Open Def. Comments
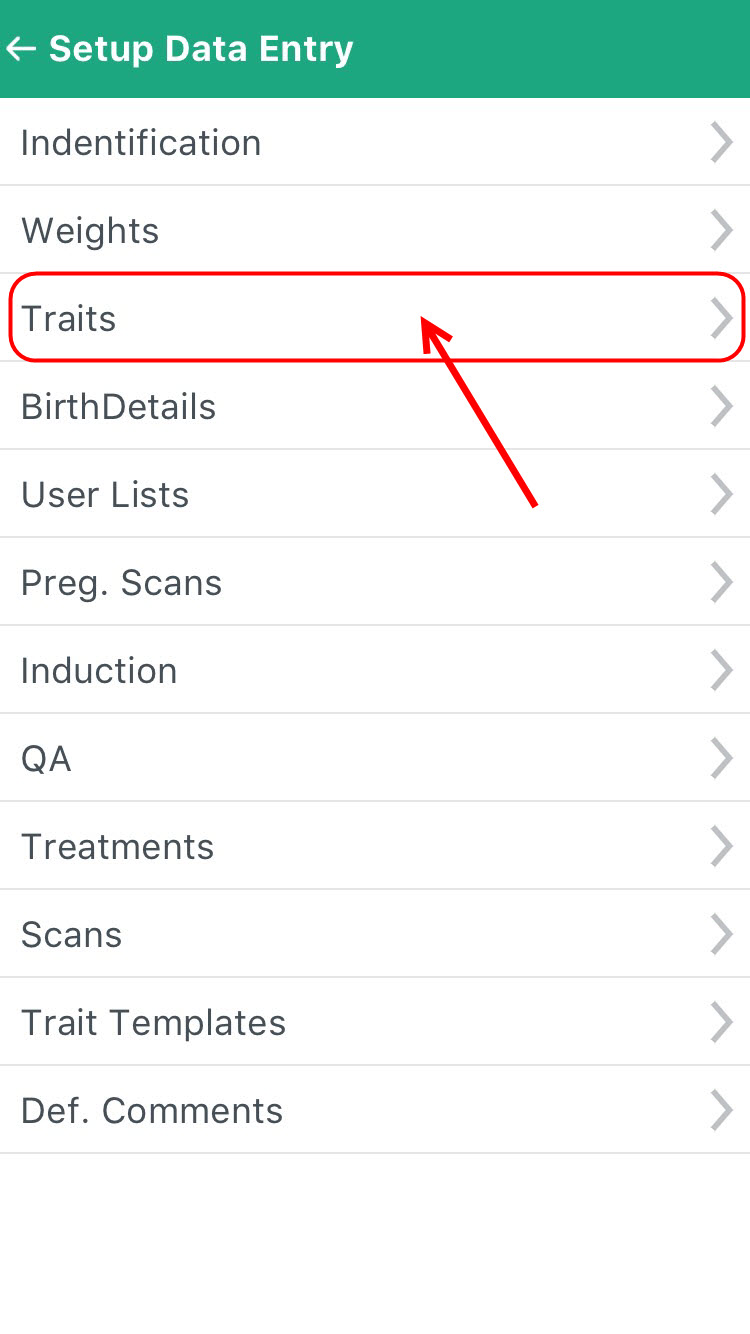Image resolution: width=750 pixels, height=1334 pixels. 375,1110
